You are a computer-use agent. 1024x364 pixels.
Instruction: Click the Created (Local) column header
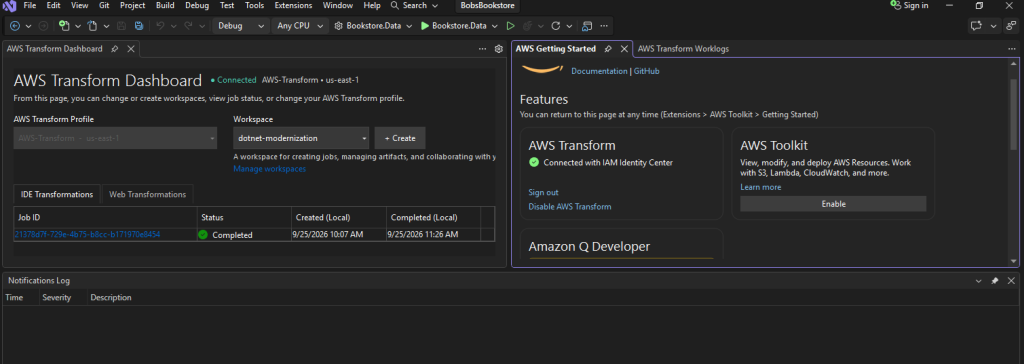[x=338, y=217]
